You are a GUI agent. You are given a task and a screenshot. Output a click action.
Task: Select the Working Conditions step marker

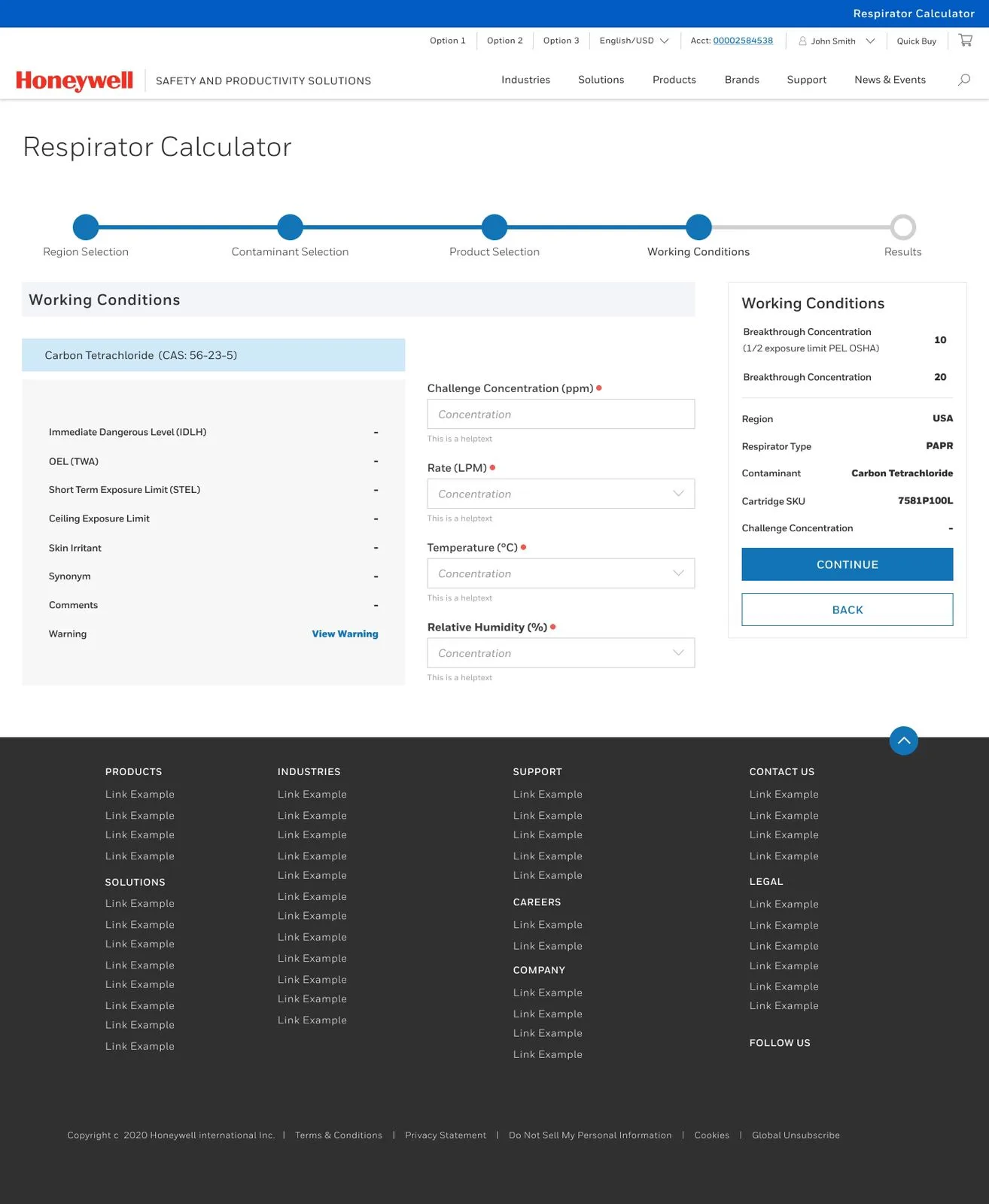[698, 227]
